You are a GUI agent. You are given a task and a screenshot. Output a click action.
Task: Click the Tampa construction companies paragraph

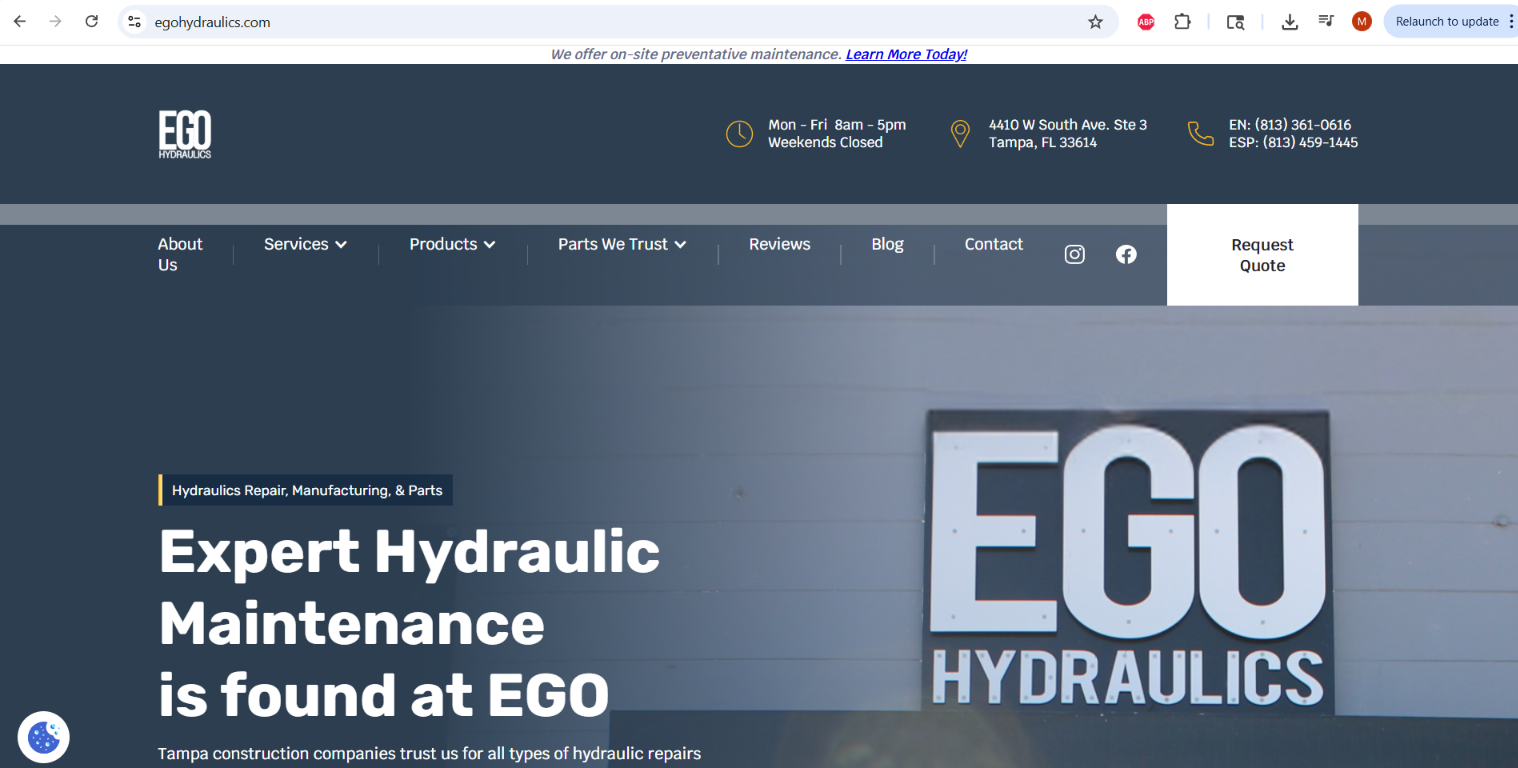click(430, 753)
